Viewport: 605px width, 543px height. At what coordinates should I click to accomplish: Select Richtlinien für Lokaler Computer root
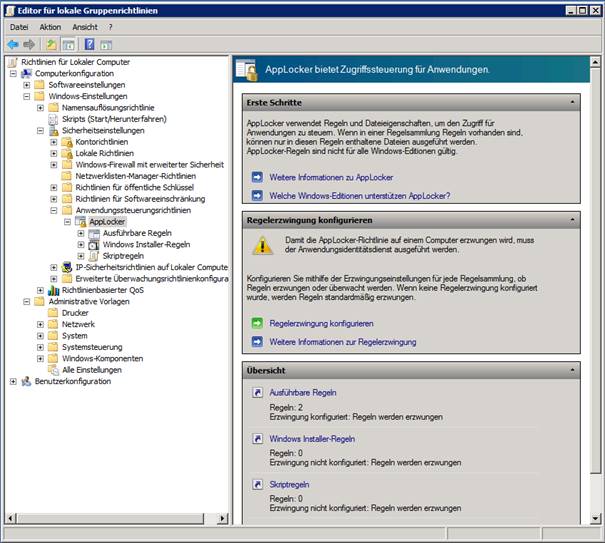pos(75,62)
